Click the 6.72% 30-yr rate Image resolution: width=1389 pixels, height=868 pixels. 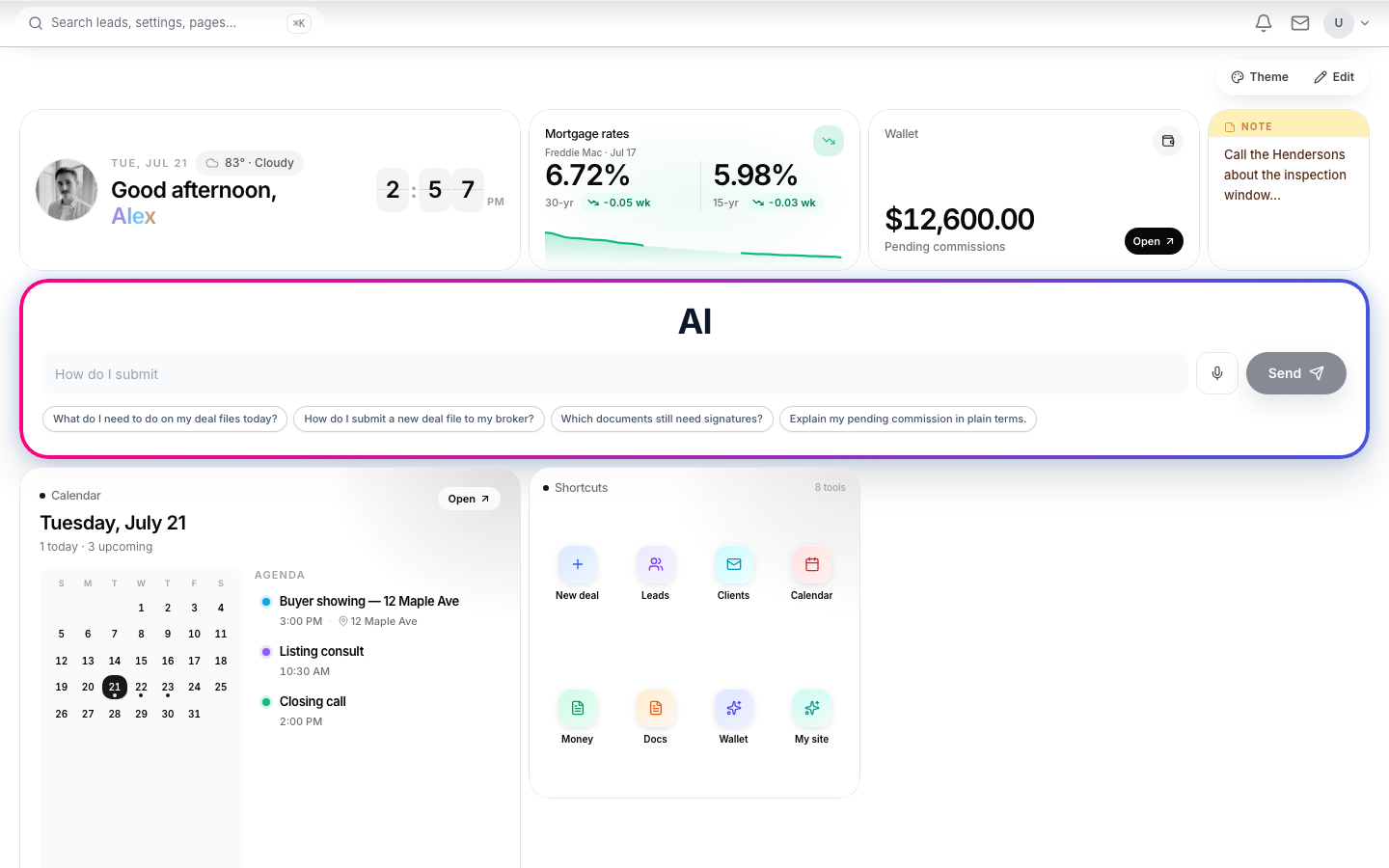coord(587,176)
